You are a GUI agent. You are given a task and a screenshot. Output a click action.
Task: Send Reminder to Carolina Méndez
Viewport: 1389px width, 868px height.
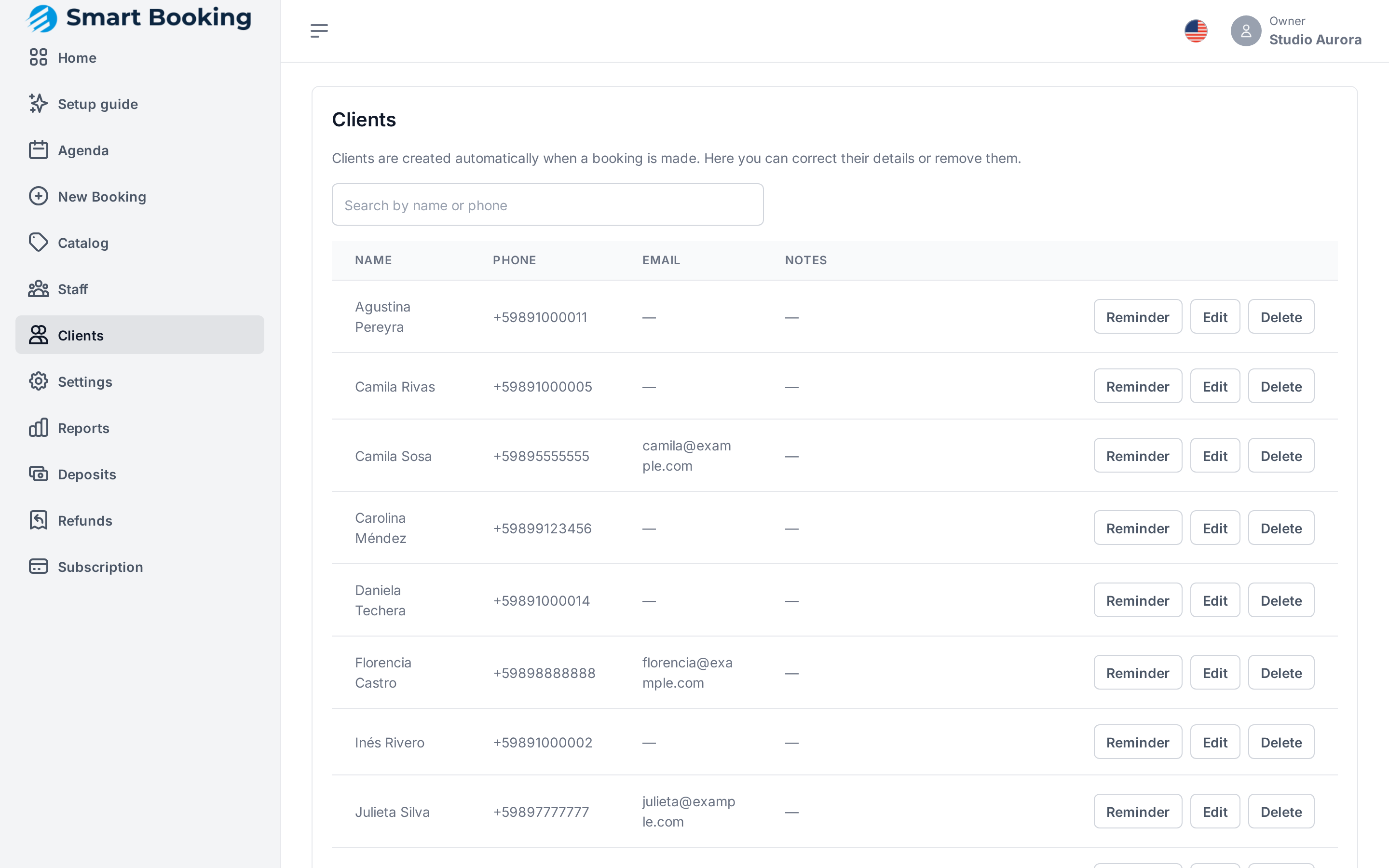click(x=1138, y=528)
